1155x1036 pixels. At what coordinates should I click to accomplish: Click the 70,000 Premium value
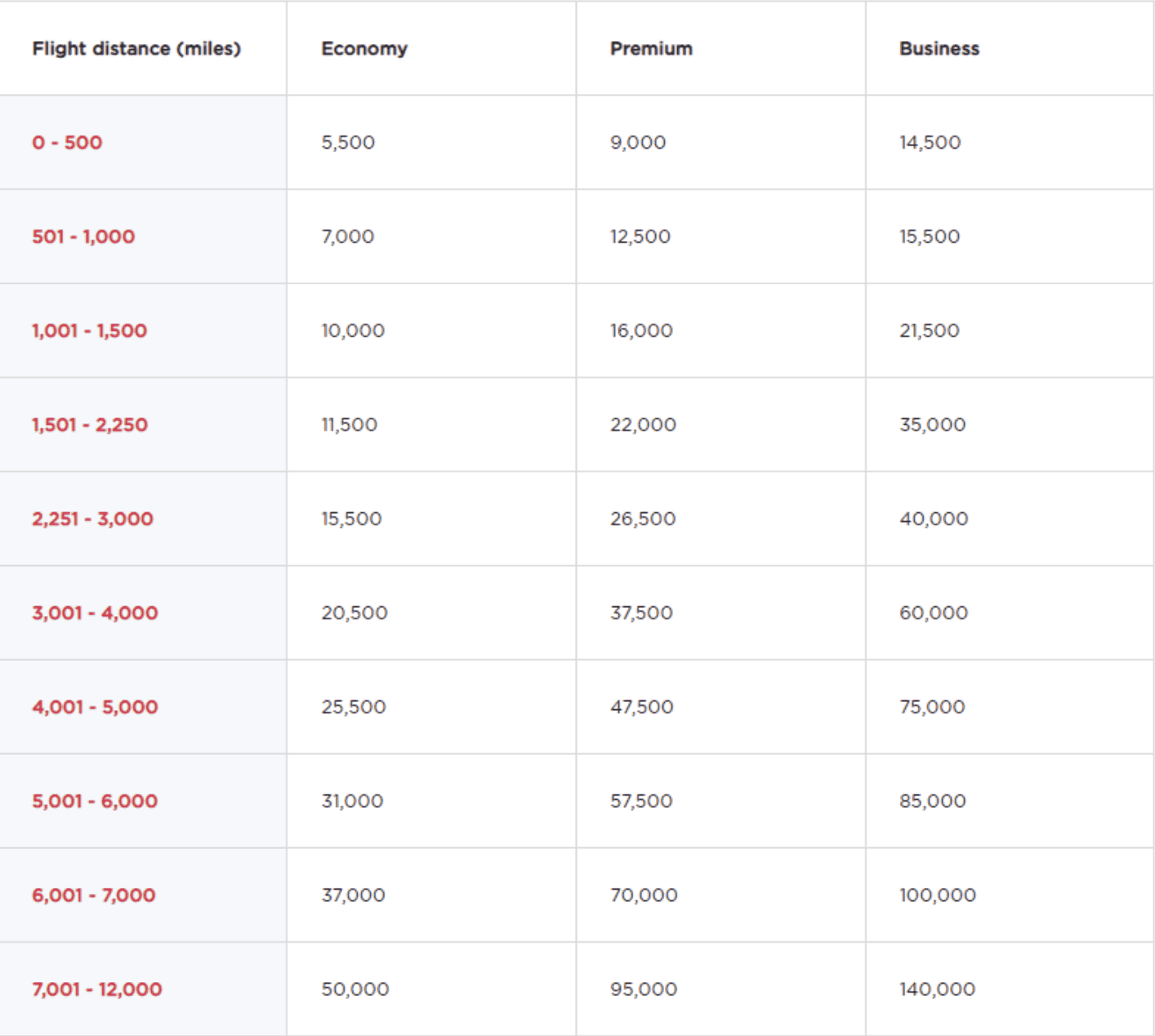pos(644,895)
